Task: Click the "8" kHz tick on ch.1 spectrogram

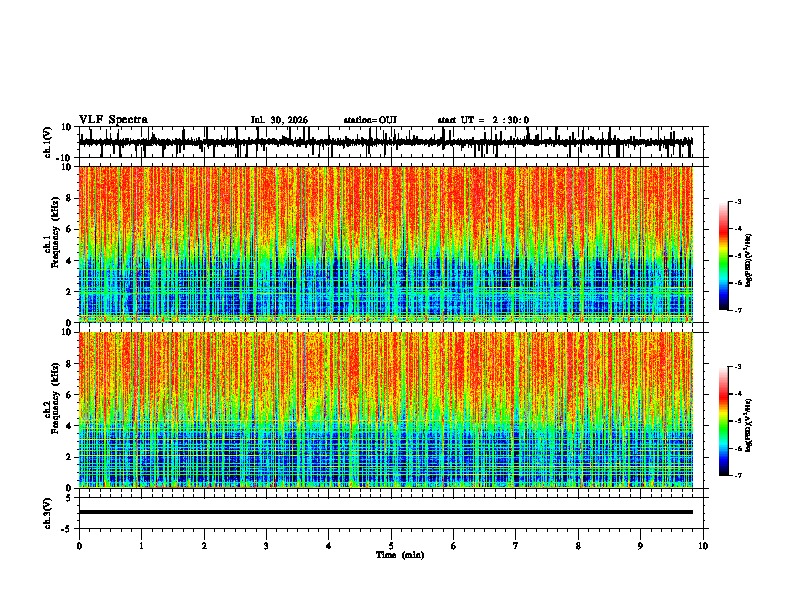Action: (x=69, y=198)
